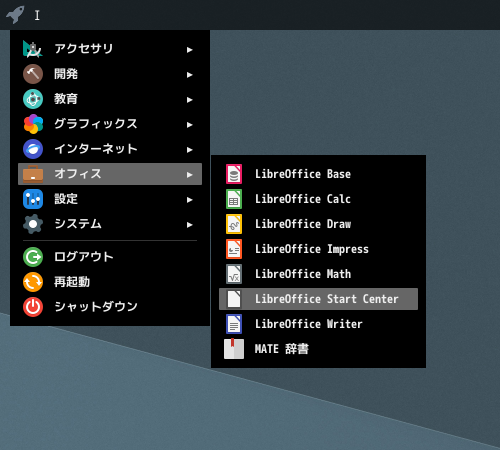500x450 pixels.
Task: Launch LibreOffice Start Center entry
Action: coord(318,299)
